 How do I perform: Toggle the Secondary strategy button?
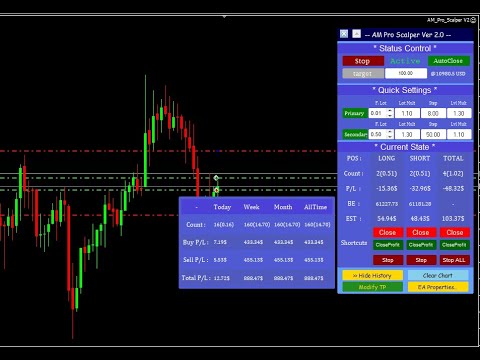tap(355, 134)
